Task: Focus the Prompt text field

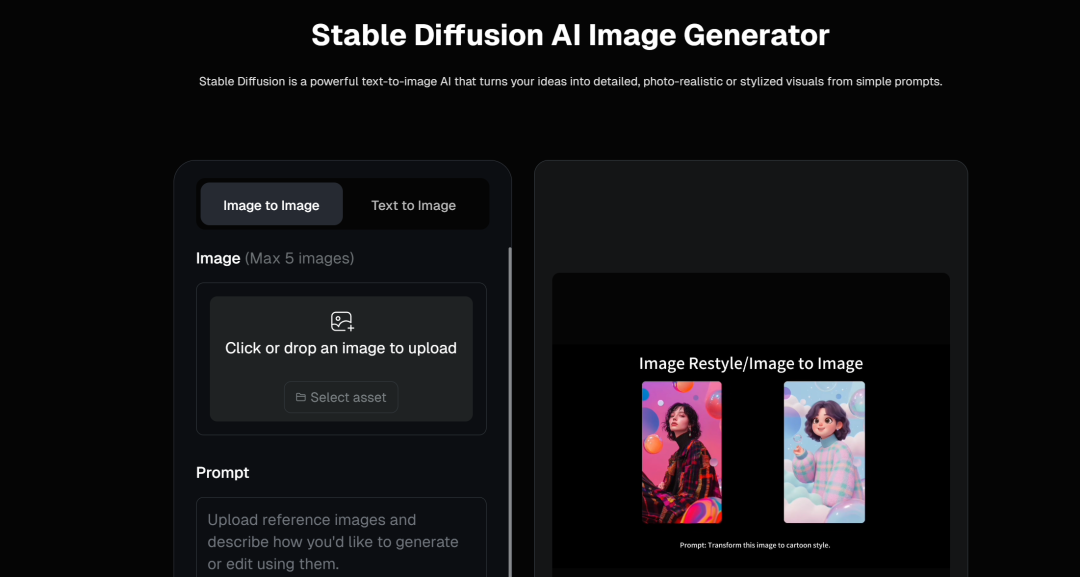Action: tap(341, 537)
